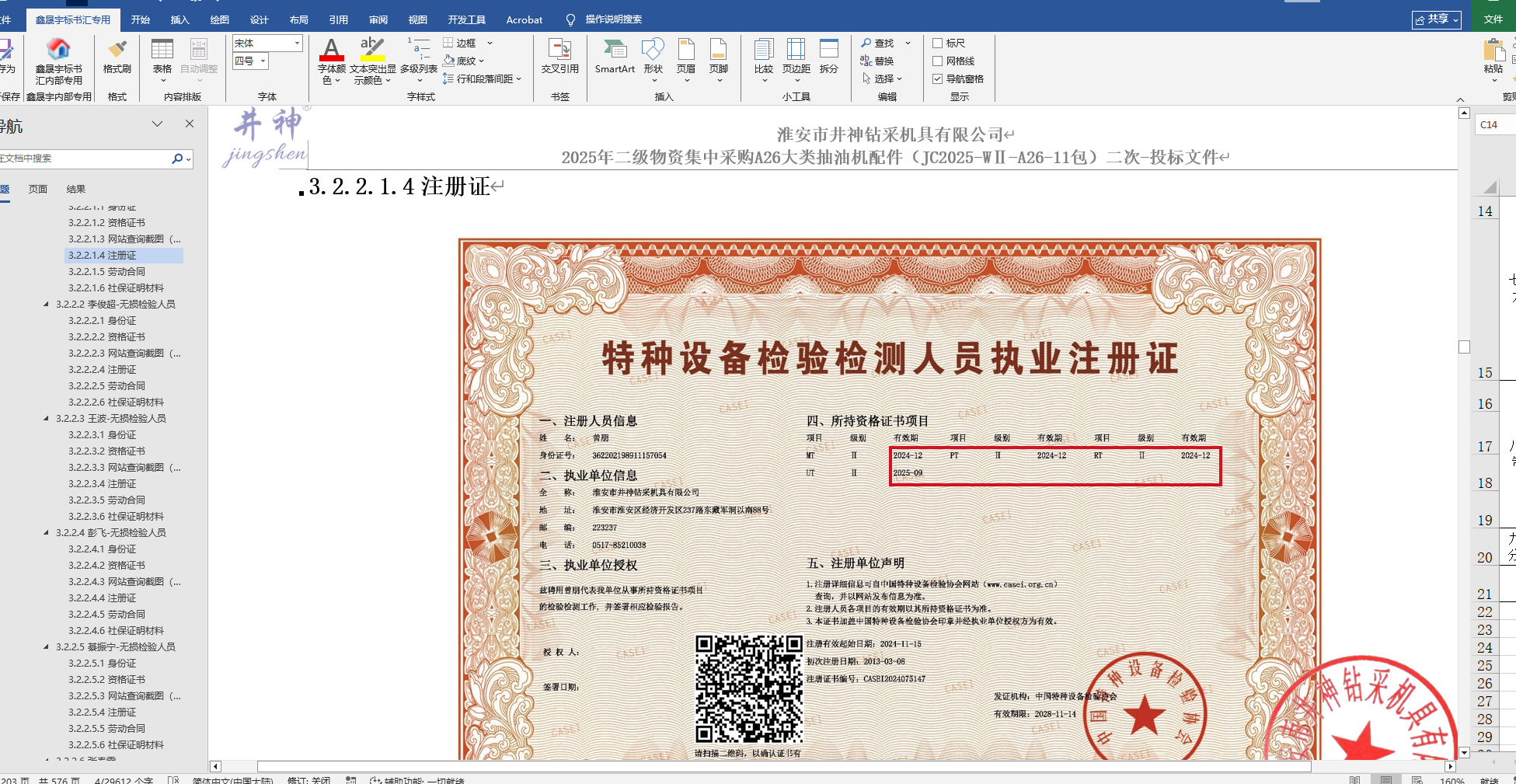Enable the 标尺 ruler checkbox
The image size is (1516, 784).
point(938,44)
